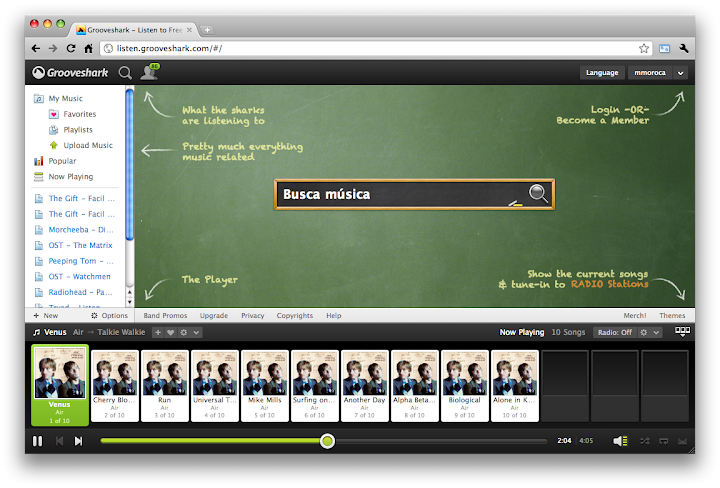Bookmark page with star icon
Screen dimensions: 720x488
(x=644, y=48)
